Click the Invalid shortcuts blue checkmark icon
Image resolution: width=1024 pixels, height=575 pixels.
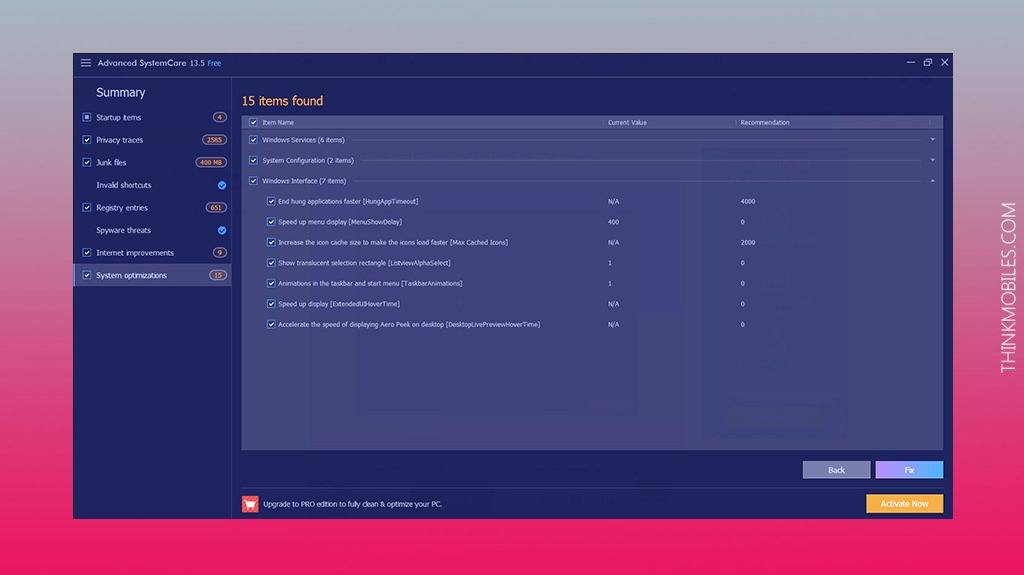pyautogui.click(x=222, y=186)
